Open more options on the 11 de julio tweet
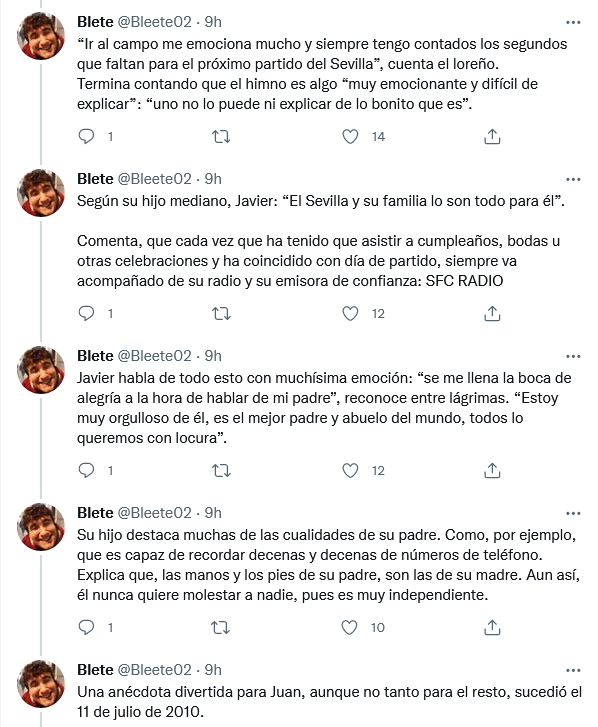The image size is (598, 727). point(573,670)
